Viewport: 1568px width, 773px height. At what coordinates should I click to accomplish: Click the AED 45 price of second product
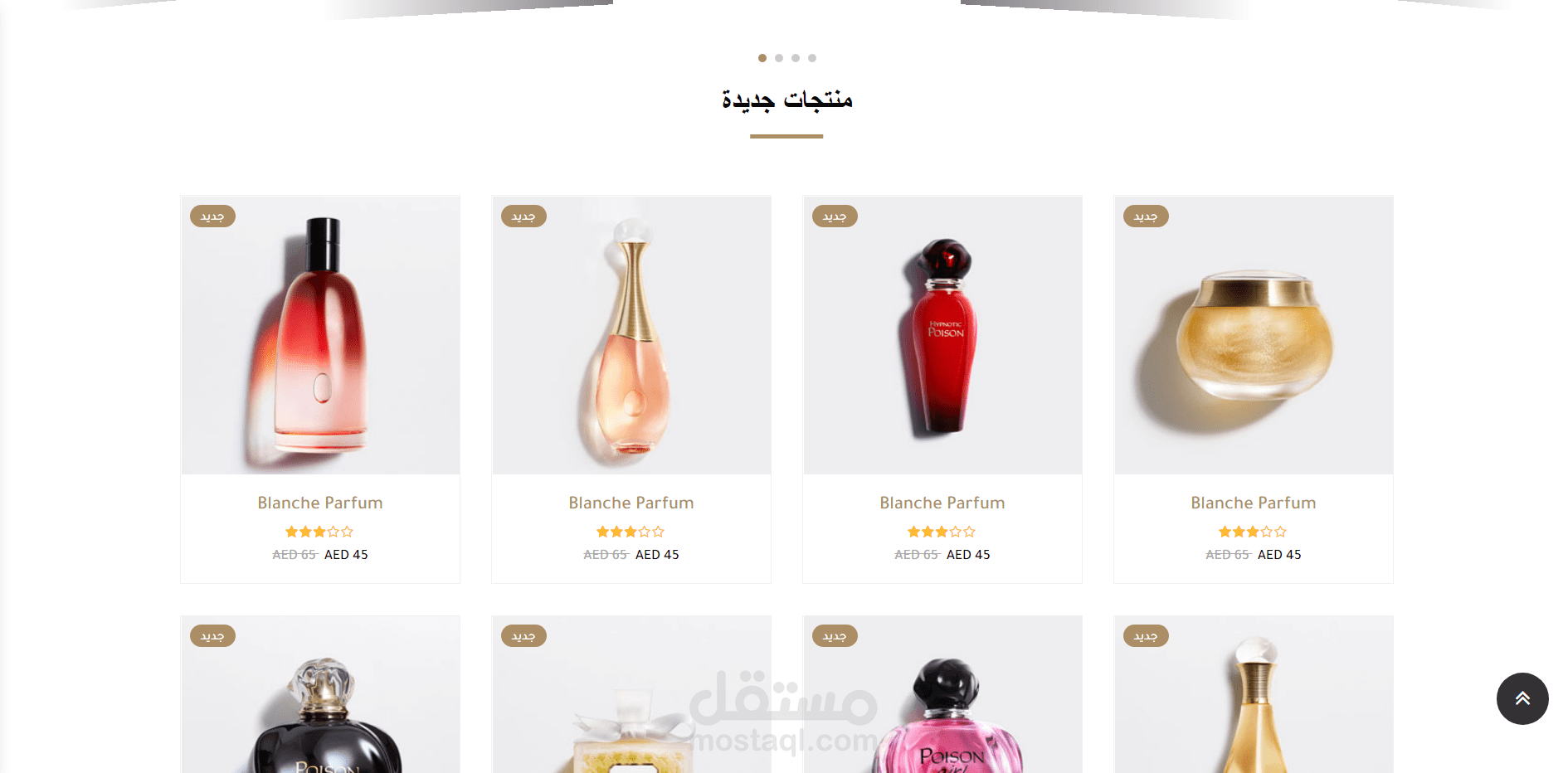pyautogui.click(x=657, y=555)
